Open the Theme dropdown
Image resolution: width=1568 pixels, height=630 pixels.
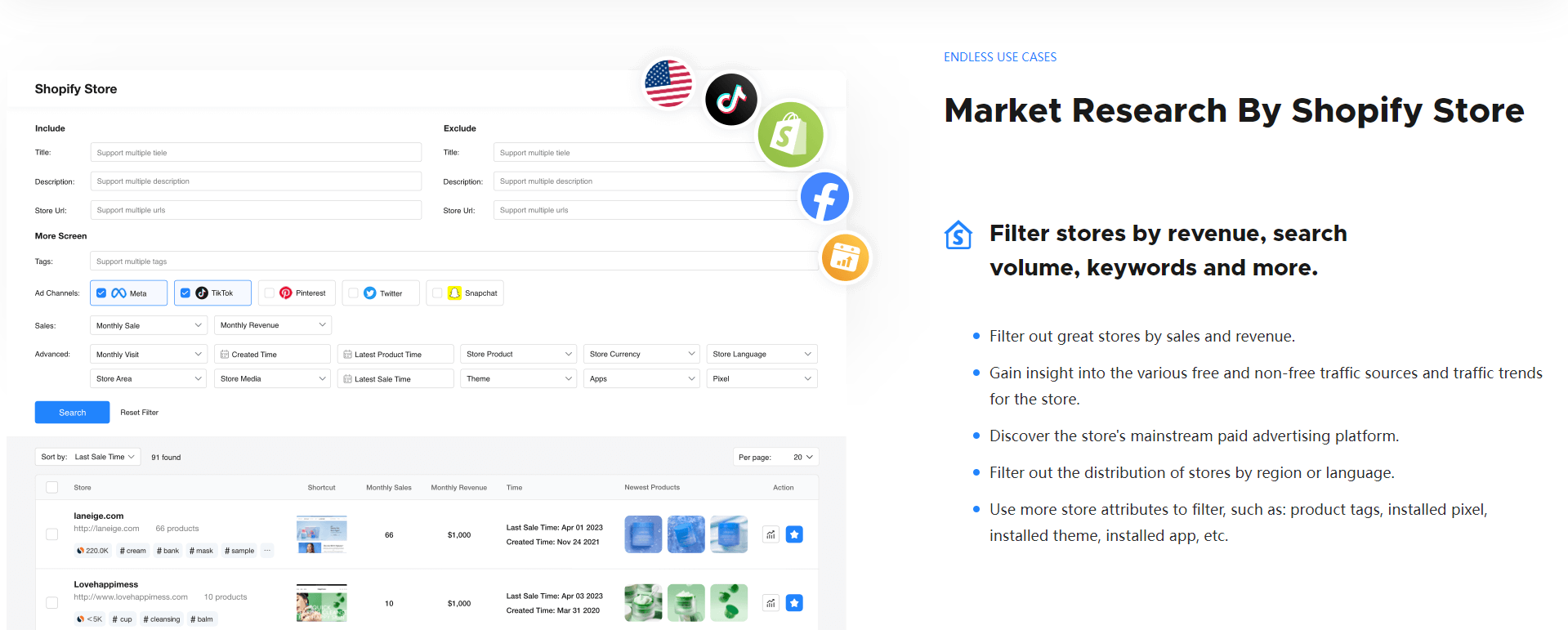tap(519, 378)
